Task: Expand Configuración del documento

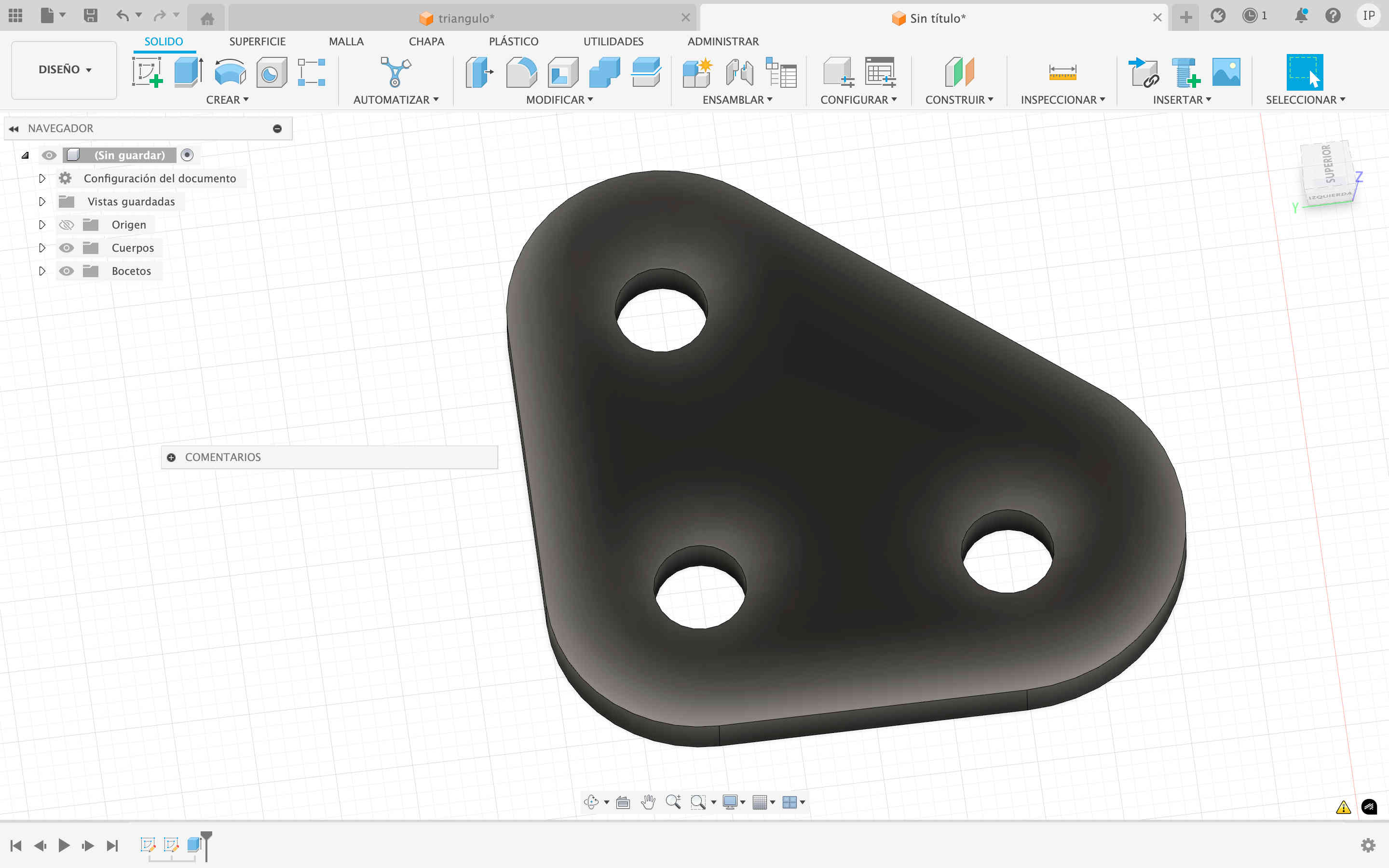Action: point(42,178)
